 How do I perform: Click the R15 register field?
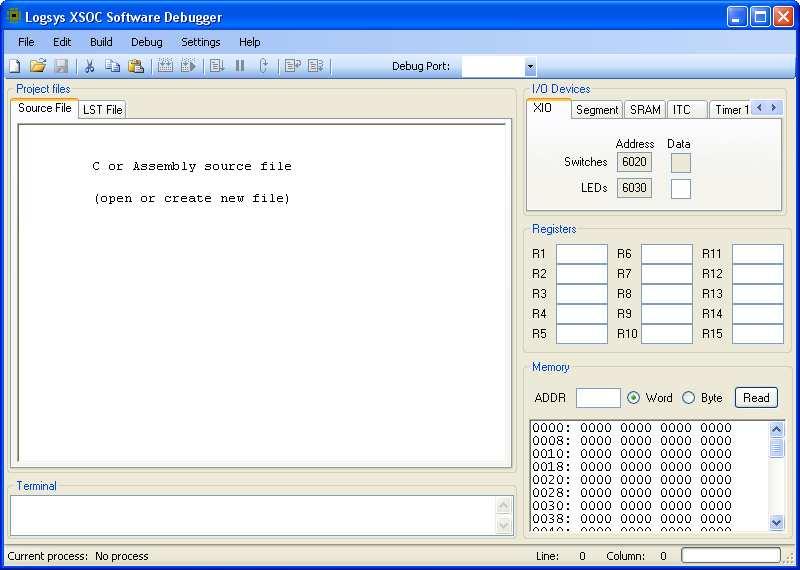click(758, 334)
